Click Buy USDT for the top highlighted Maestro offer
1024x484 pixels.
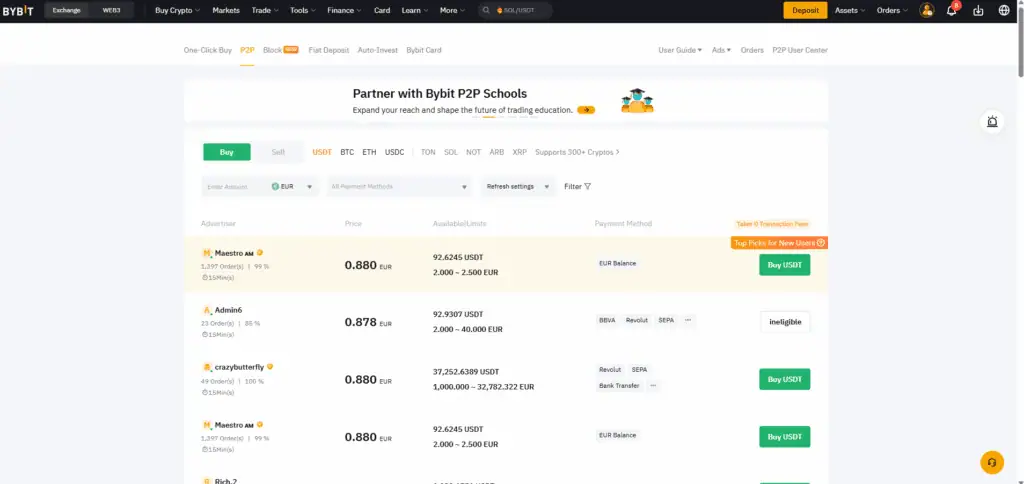click(784, 265)
